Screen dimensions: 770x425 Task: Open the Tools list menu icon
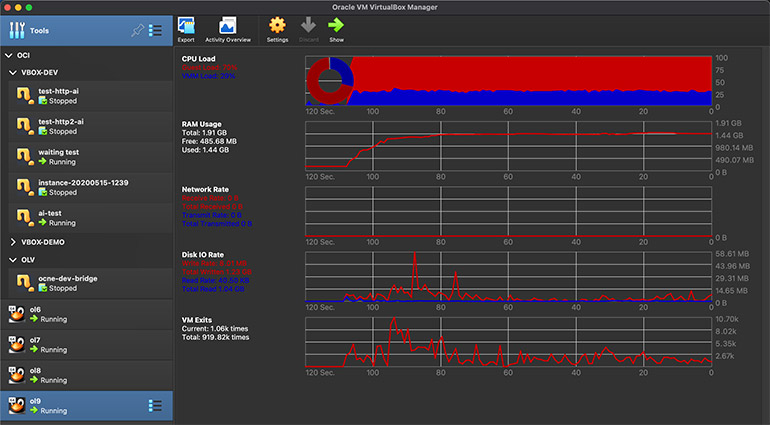tap(156, 30)
